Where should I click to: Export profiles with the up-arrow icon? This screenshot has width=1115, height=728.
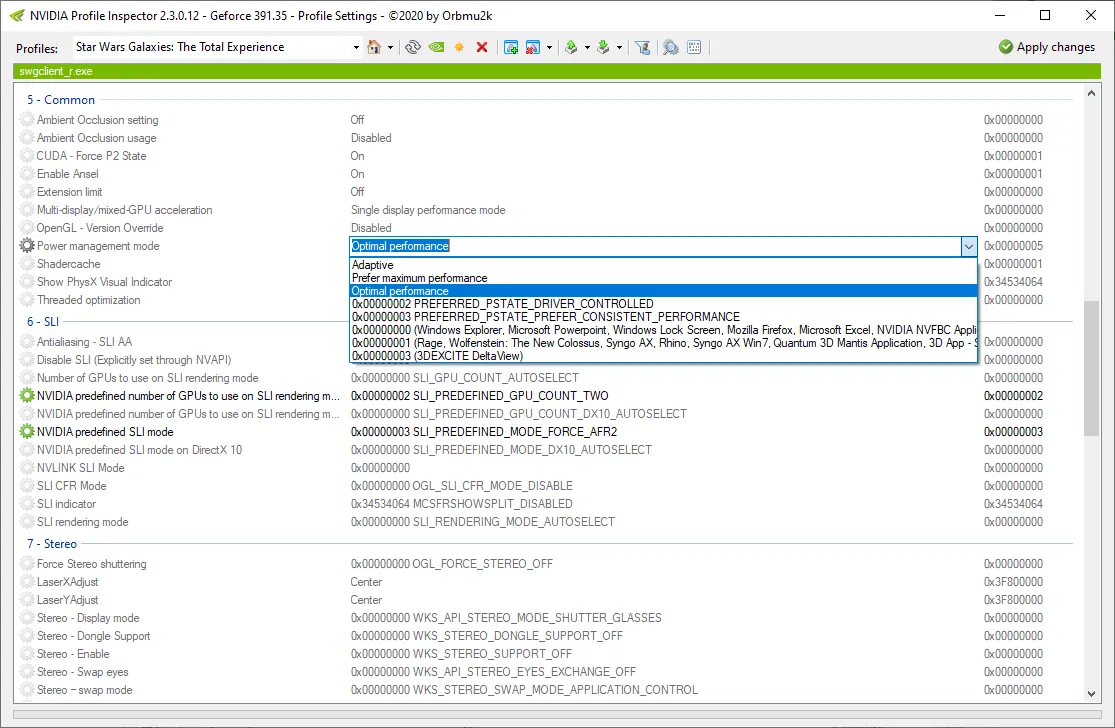coord(571,48)
